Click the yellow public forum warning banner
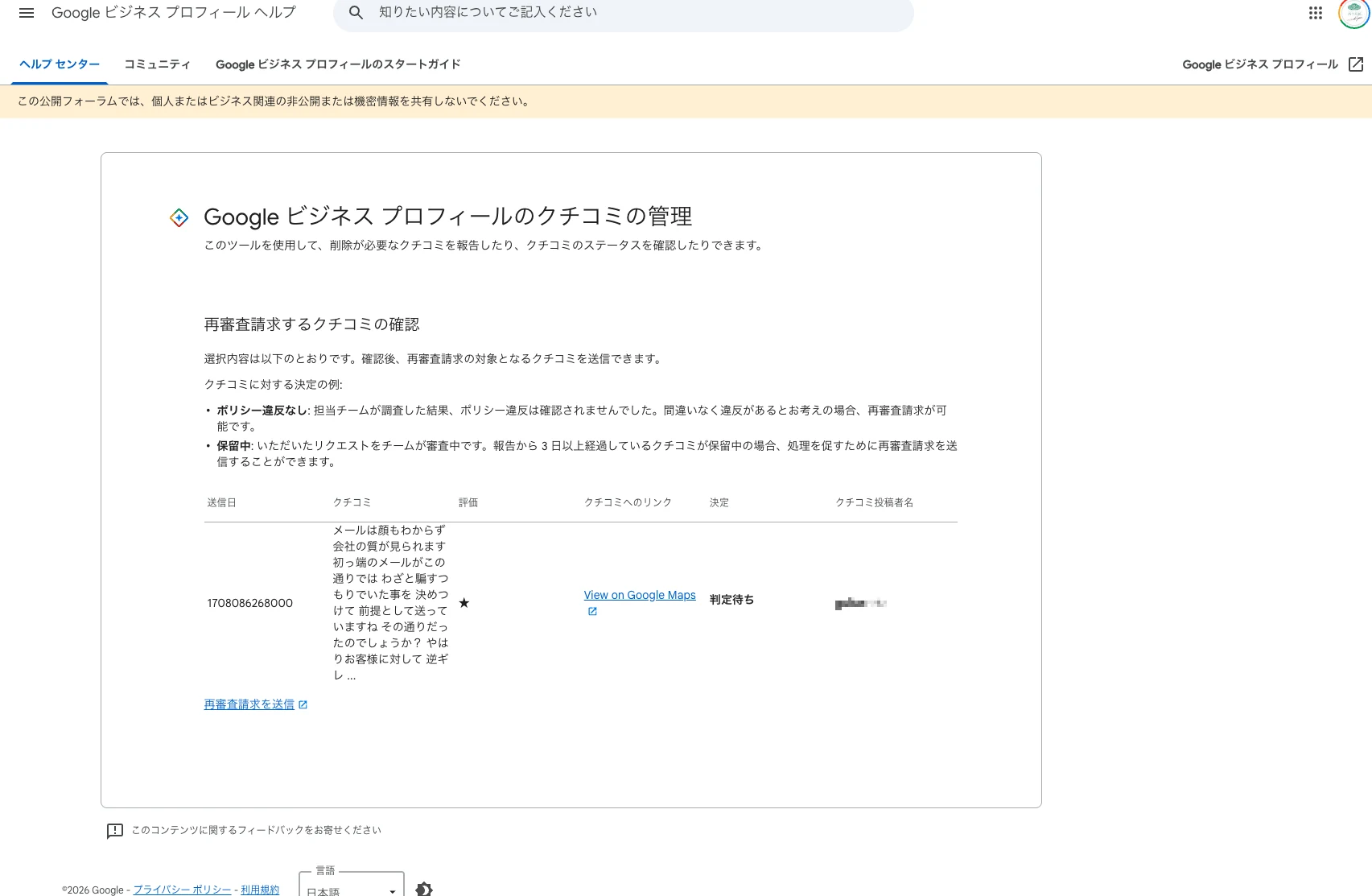 (x=686, y=101)
